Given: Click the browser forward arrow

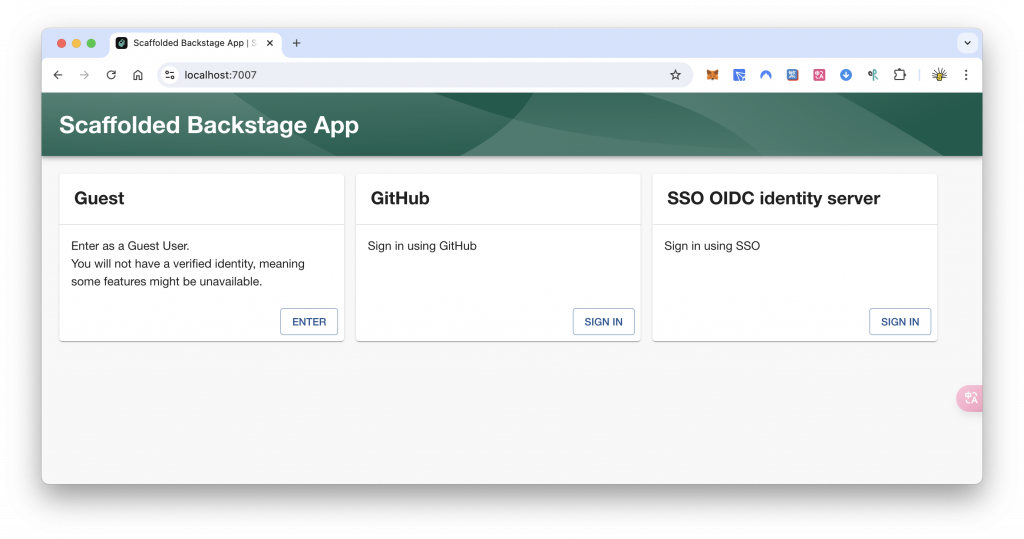Looking at the screenshot, I should click(84, 75).
